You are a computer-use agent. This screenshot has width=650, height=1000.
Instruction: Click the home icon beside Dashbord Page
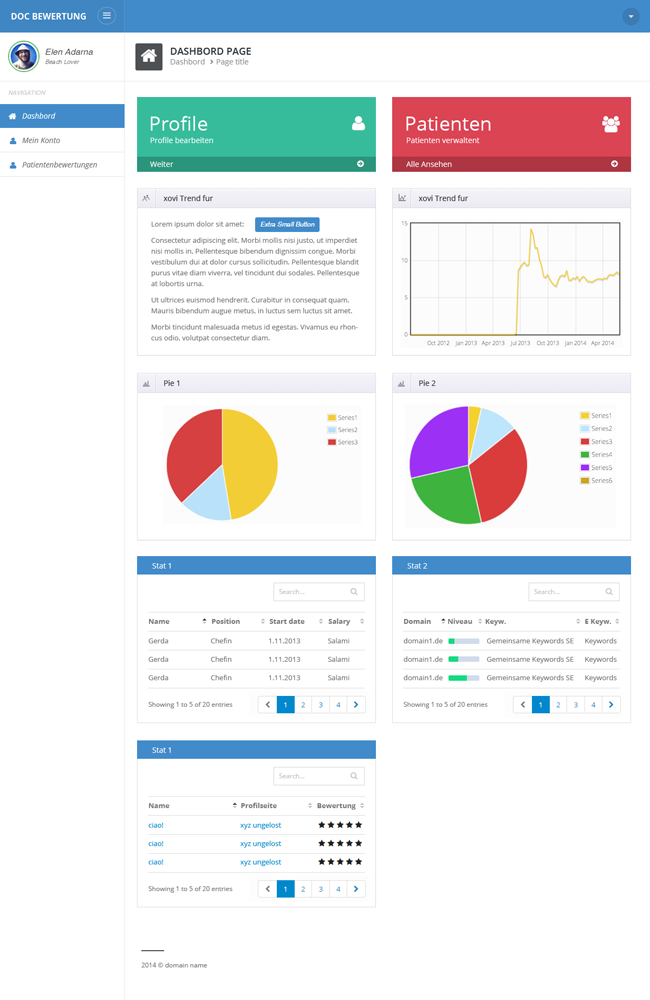coord(149,56)
